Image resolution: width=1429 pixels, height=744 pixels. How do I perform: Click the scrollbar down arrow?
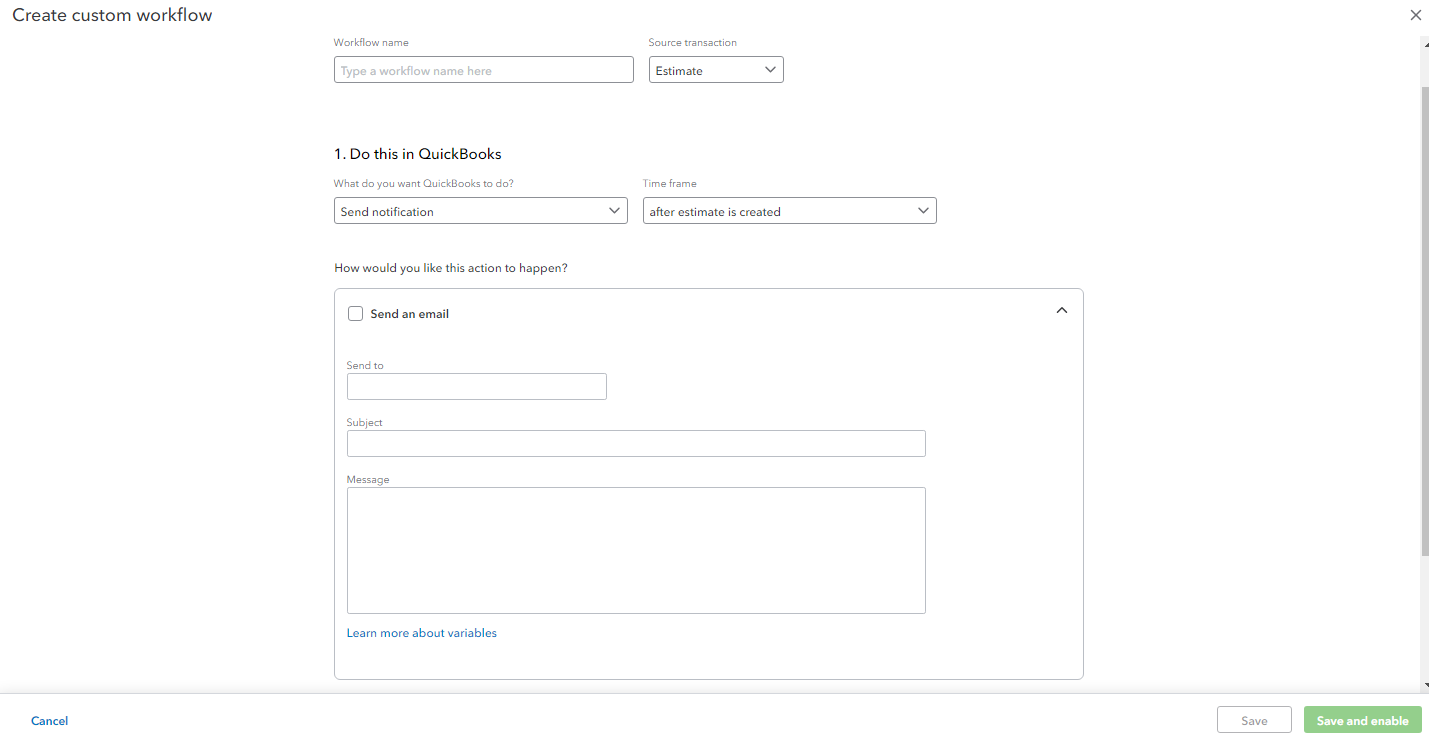pos(1424,685)
